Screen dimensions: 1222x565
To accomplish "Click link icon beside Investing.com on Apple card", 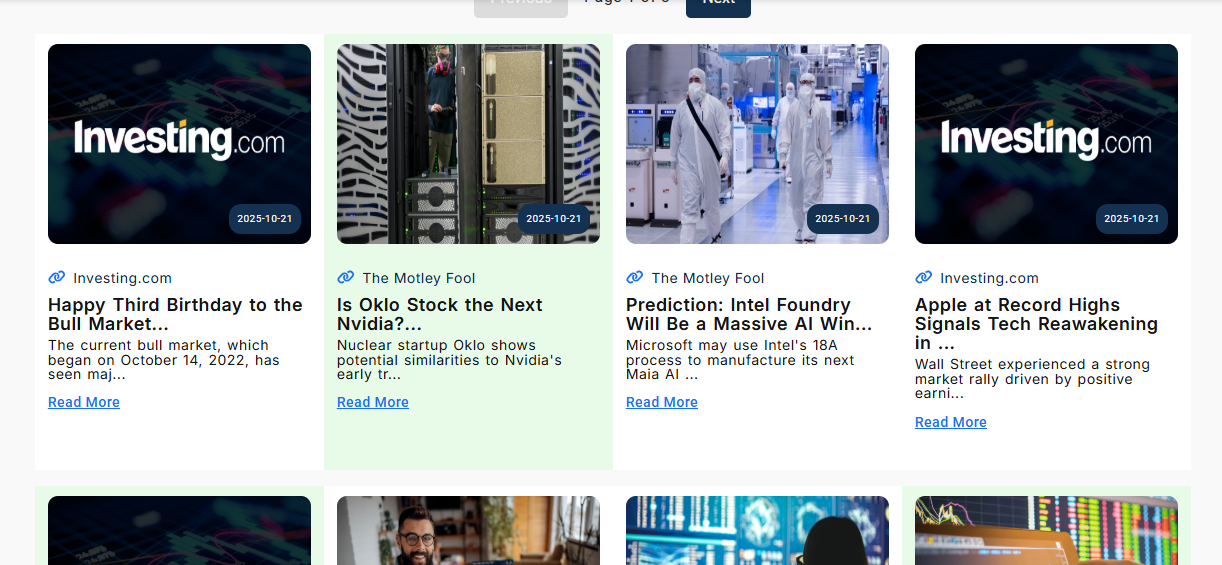I will click(923, 277).
